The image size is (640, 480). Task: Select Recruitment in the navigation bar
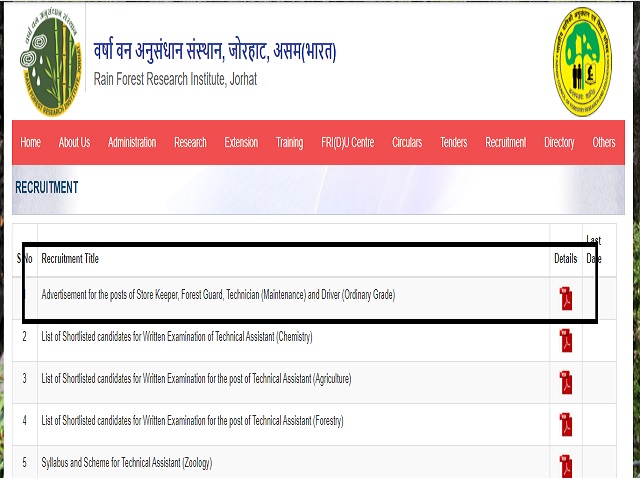coord(505,143)
